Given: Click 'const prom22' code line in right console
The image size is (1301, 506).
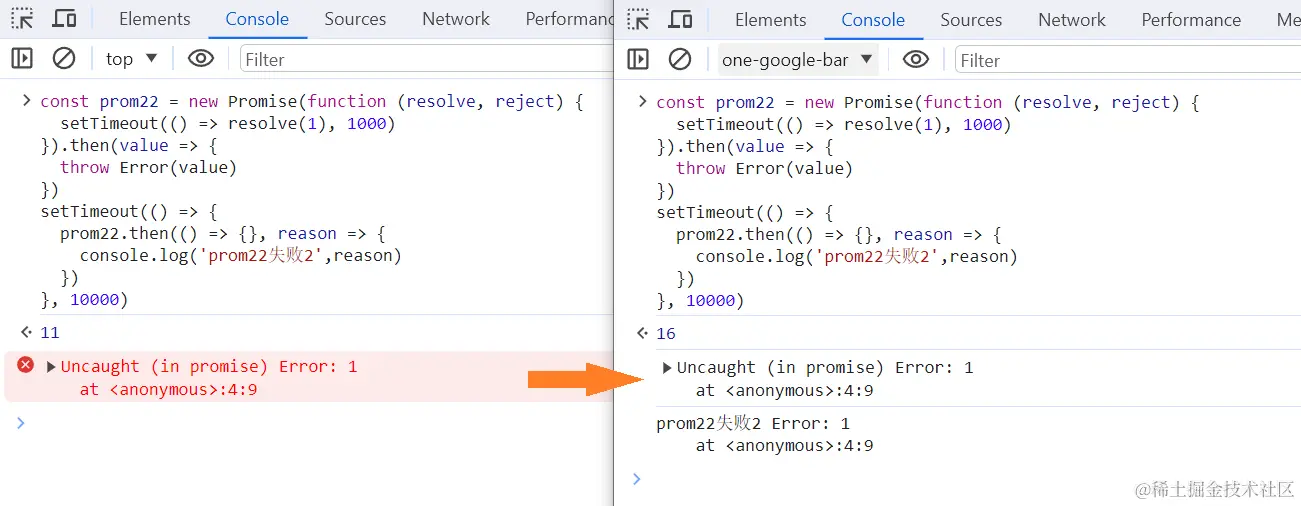Looking at the screenshot, I should 927,102.
